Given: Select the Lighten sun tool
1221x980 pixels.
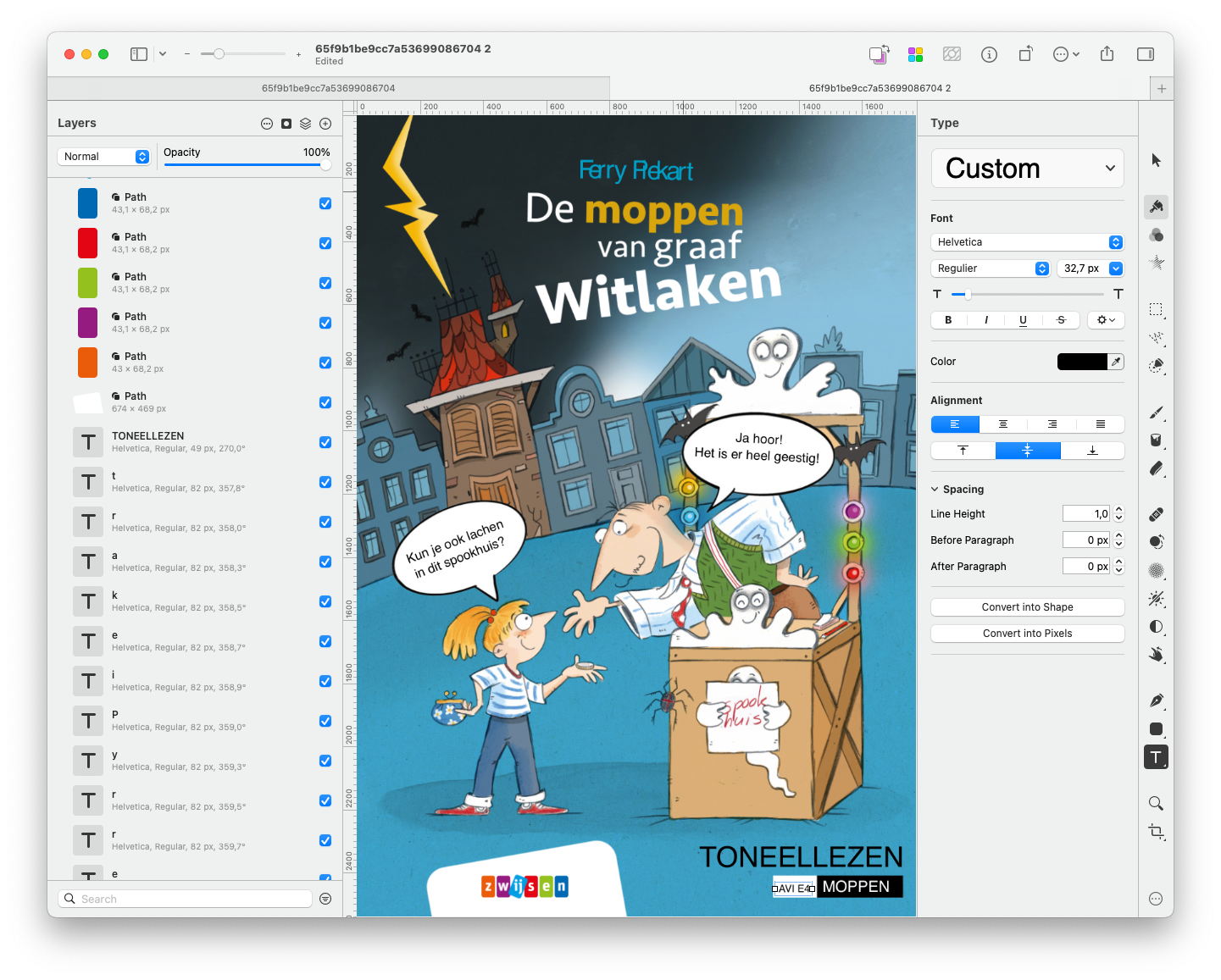Looking at the screenshot, I should pyautogui.click(x=1156, y=599).
